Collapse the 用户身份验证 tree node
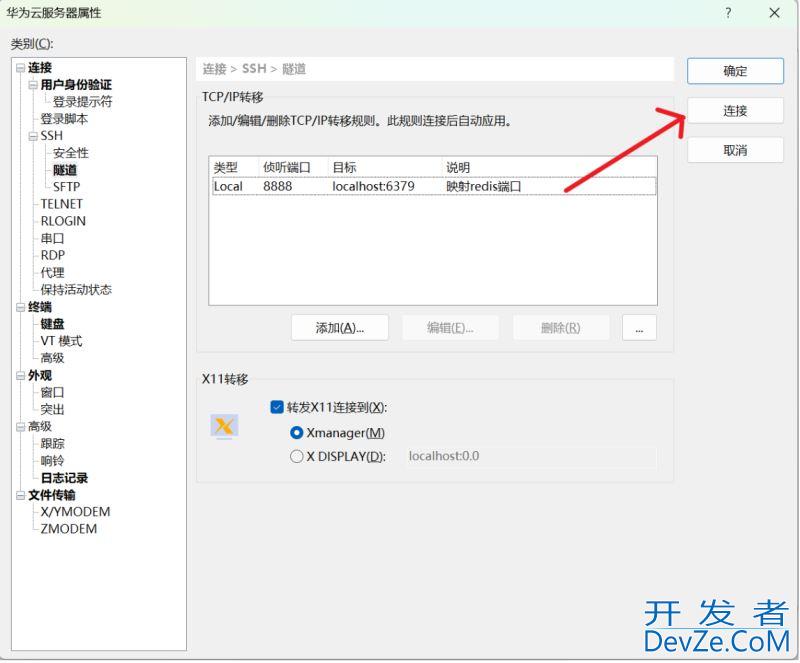Viewport: 800px width, 663px height. (x=33, y=85)
